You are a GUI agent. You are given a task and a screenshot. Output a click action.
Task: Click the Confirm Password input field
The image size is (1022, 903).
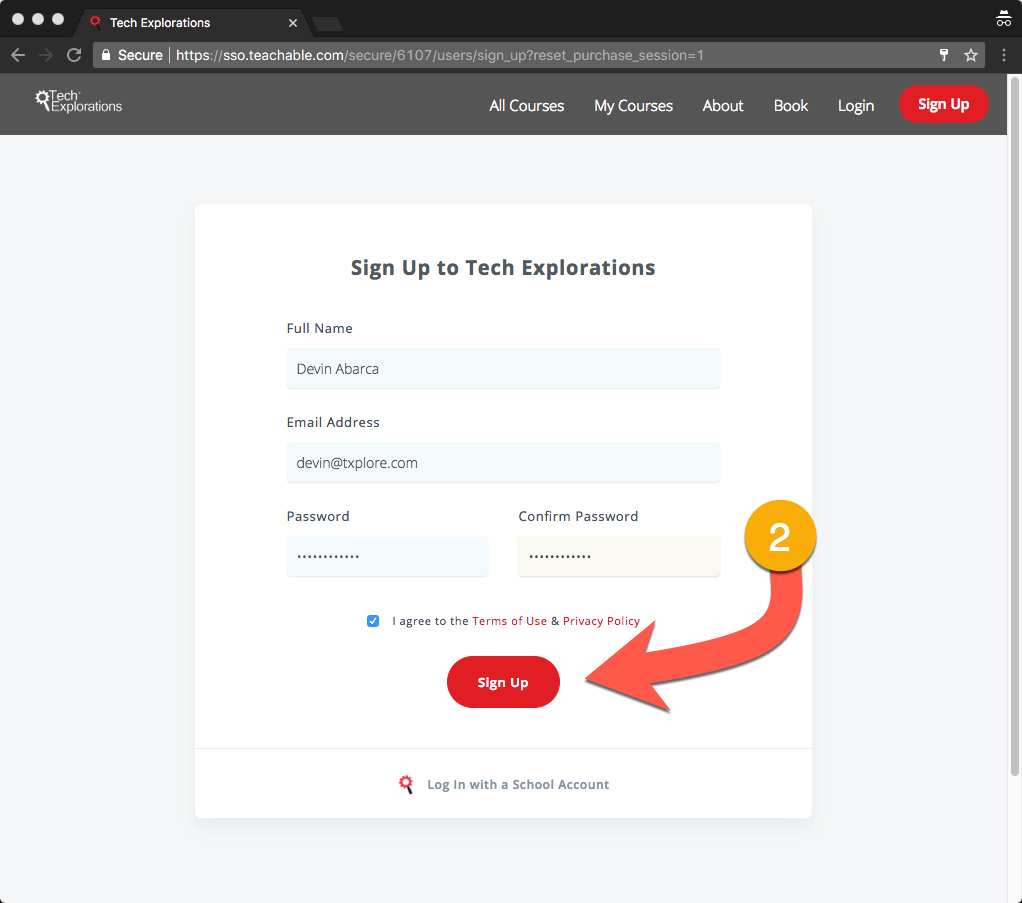(x=619, y=556)
